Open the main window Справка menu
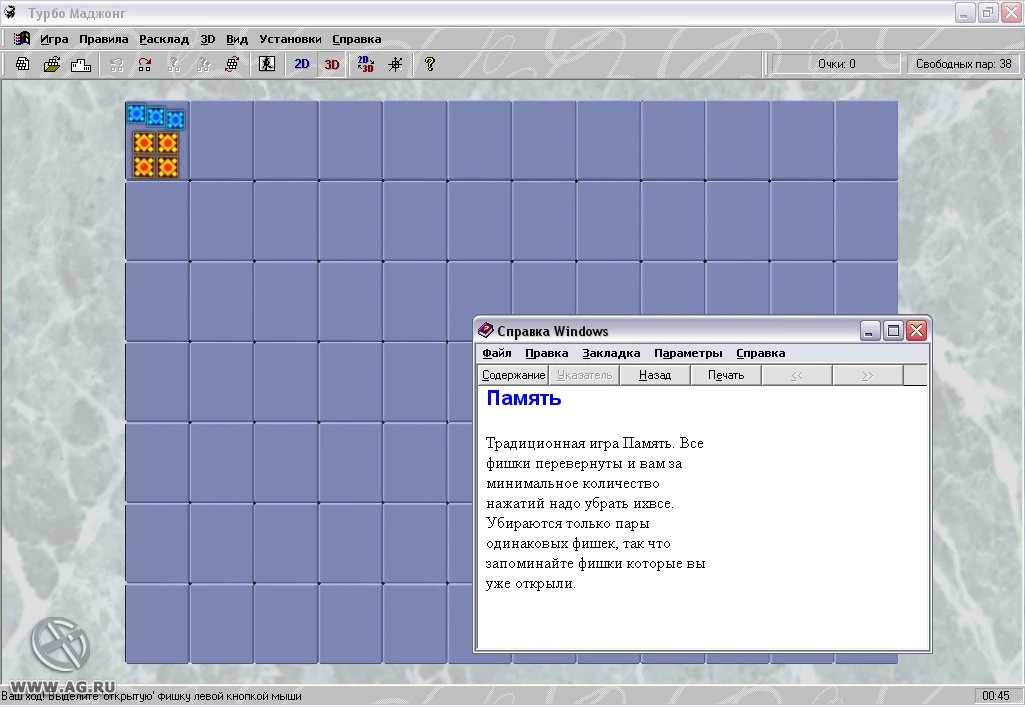 [x=356, y=39]
